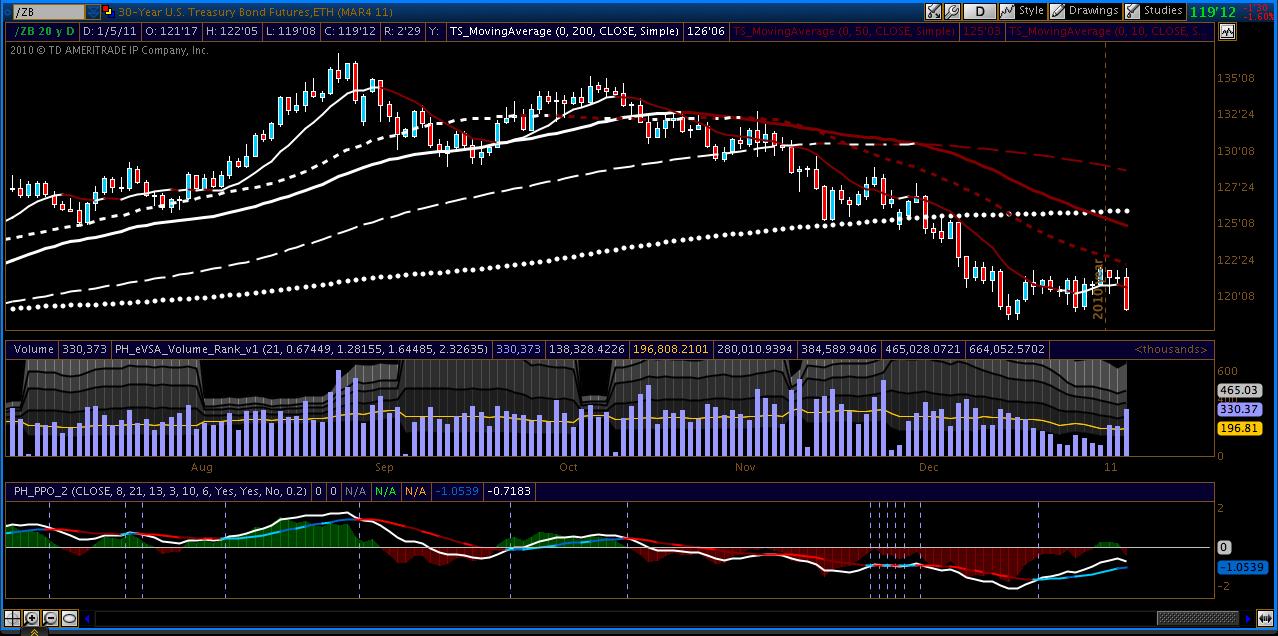
Task: Click the 'Volume' study label
Action: click(34, 349)
